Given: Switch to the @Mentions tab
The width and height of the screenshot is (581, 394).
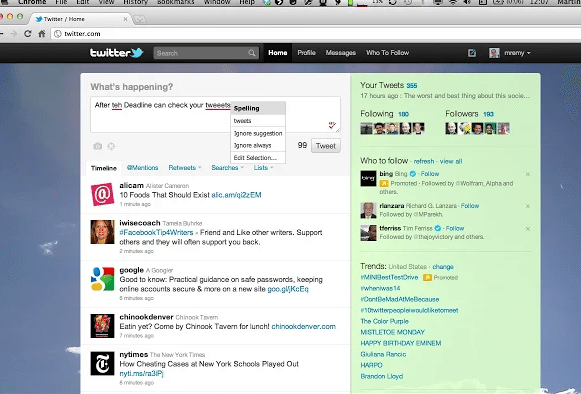Looking at the screenshot, I should 142,168.
